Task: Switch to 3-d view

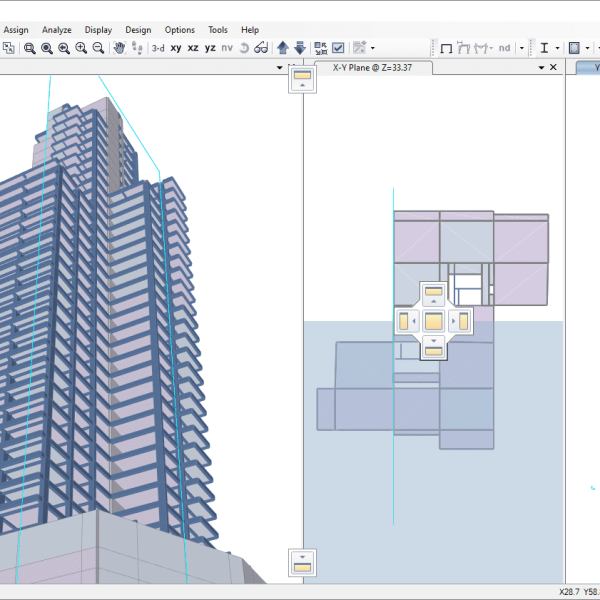Action: [x=158, y=48]
